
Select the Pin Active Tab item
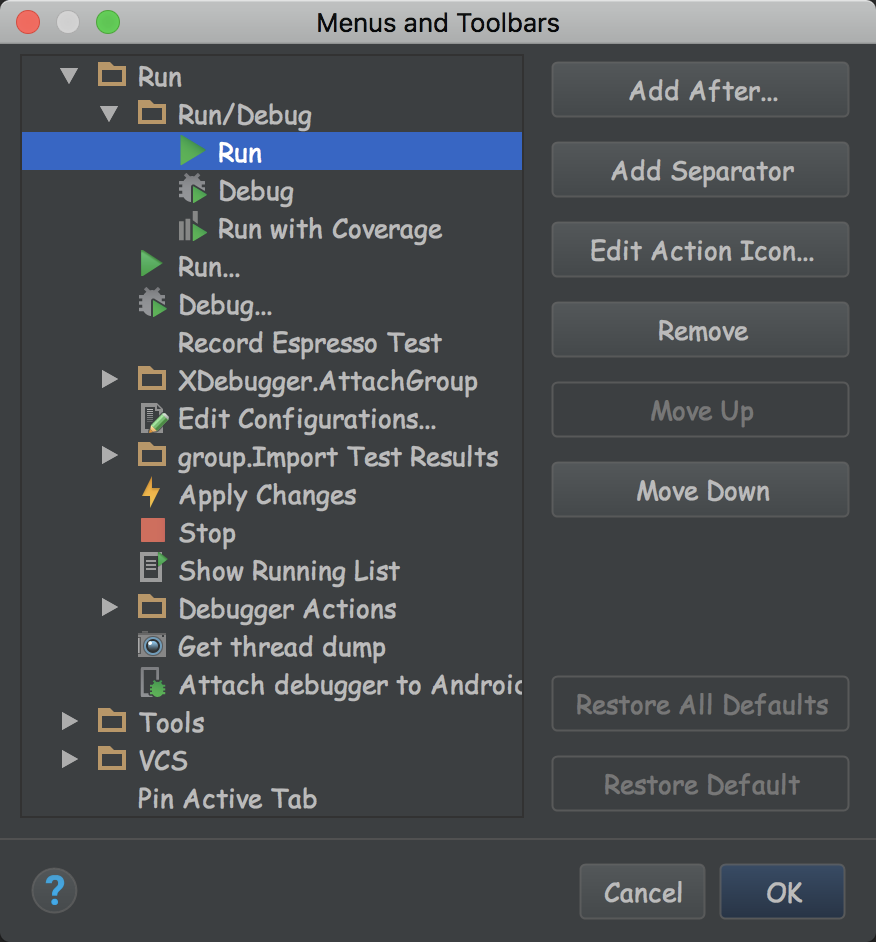[x=227, y=798]
